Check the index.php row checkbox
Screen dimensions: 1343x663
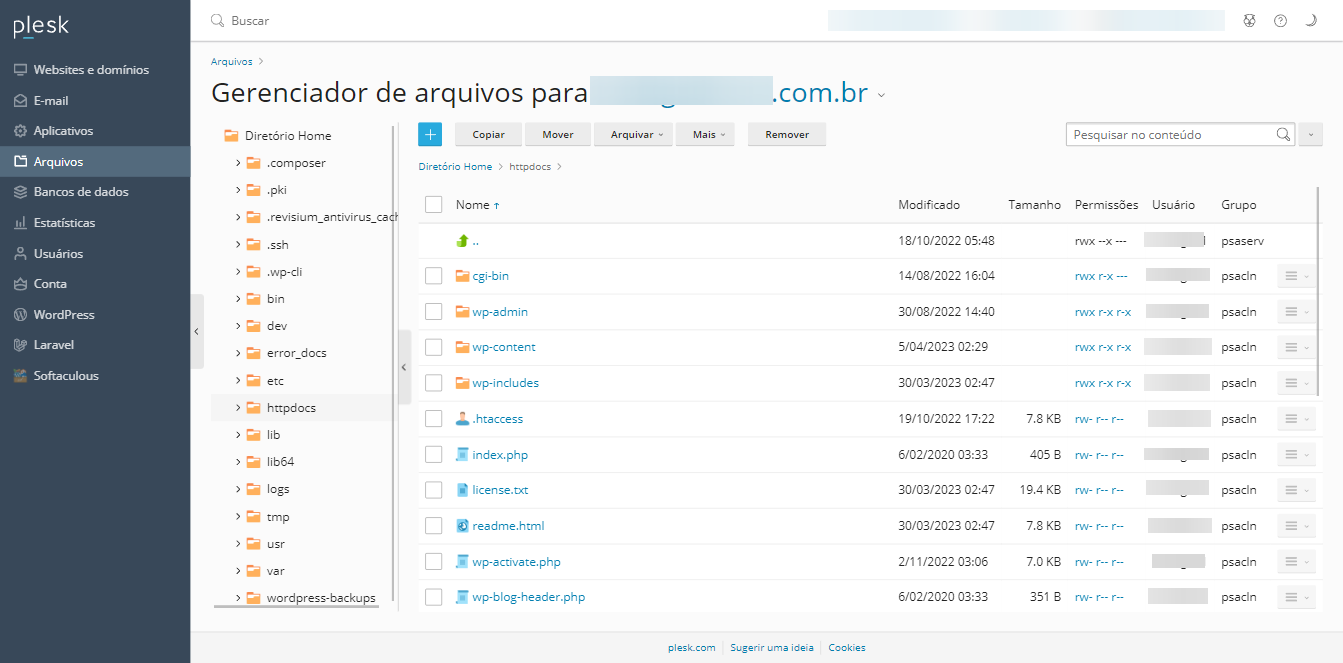tap(433, 455)
